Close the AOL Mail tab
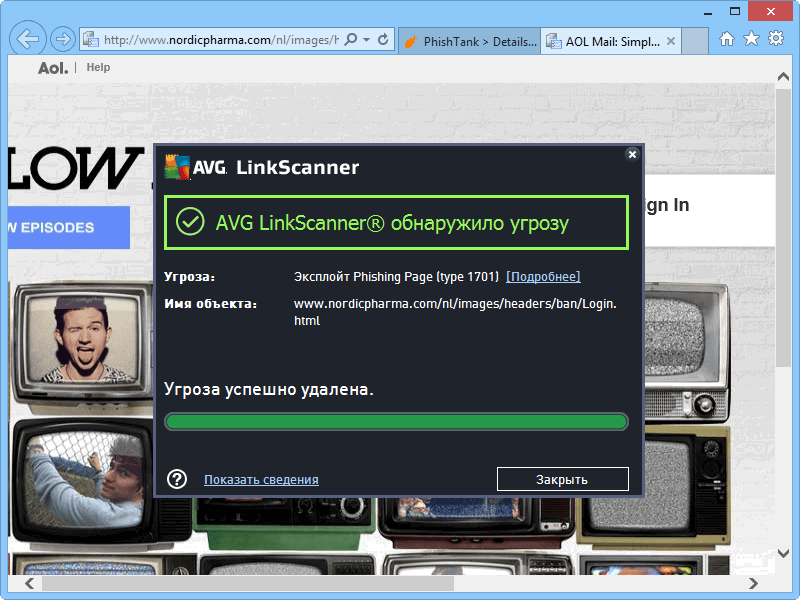800x600 pixels. point(671,41)
